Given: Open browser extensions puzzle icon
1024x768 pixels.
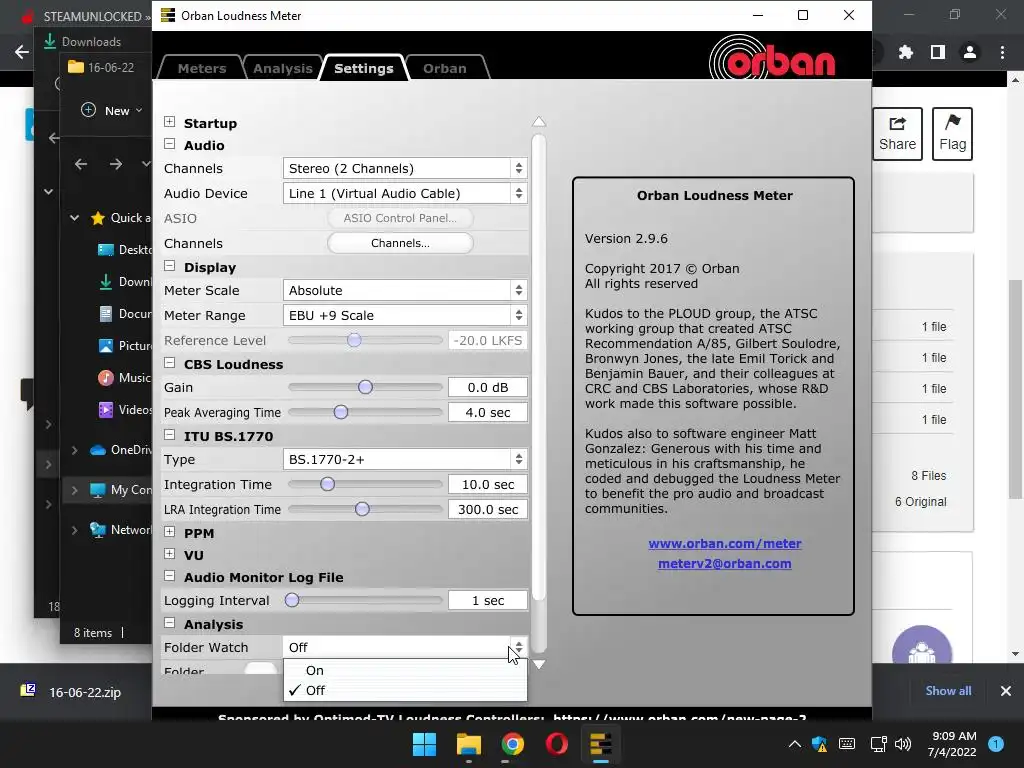Looking at the screenshot, I should pyautogui.click(x=905, y=52).
